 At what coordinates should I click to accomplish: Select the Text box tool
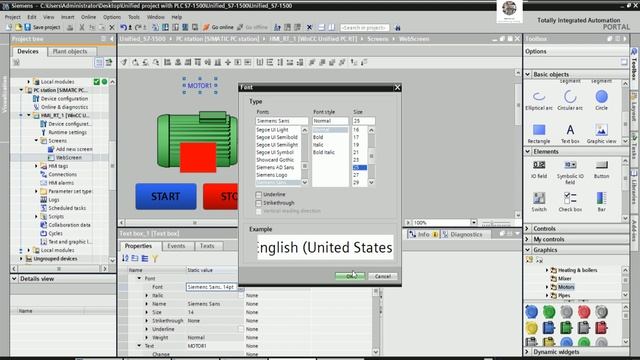click(570, 133)
